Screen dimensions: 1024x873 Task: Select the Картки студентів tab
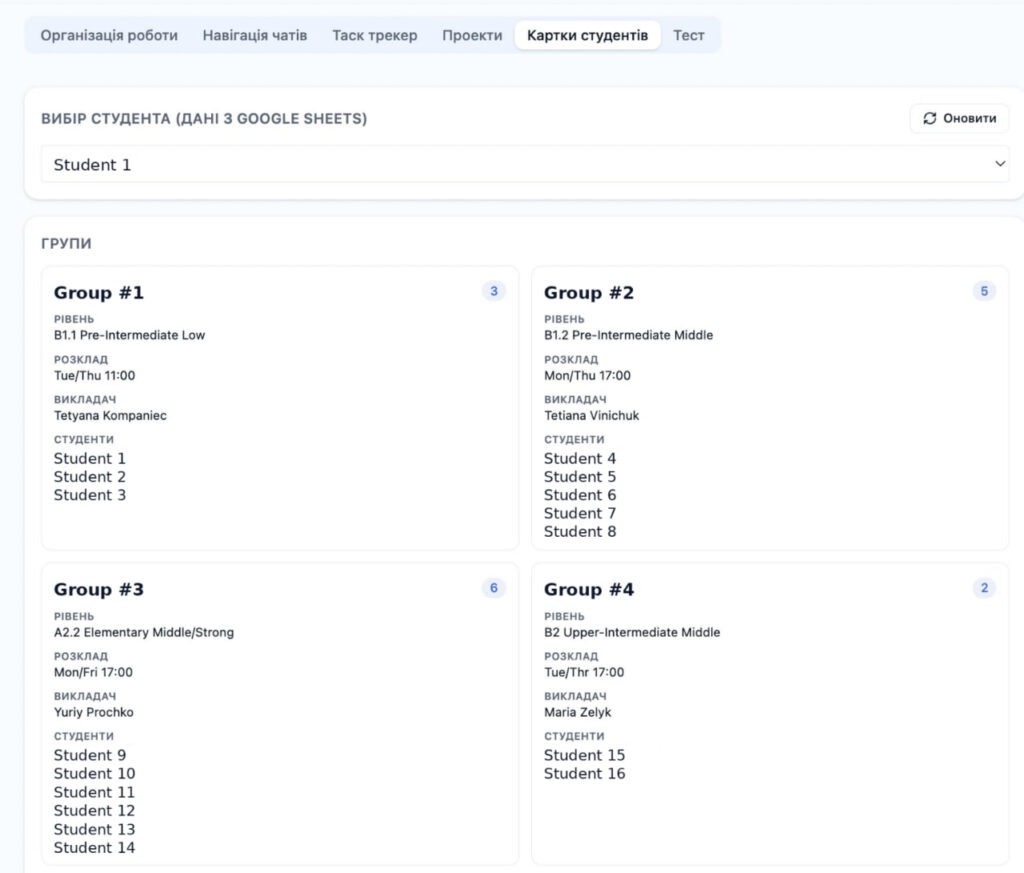point(588,35)
